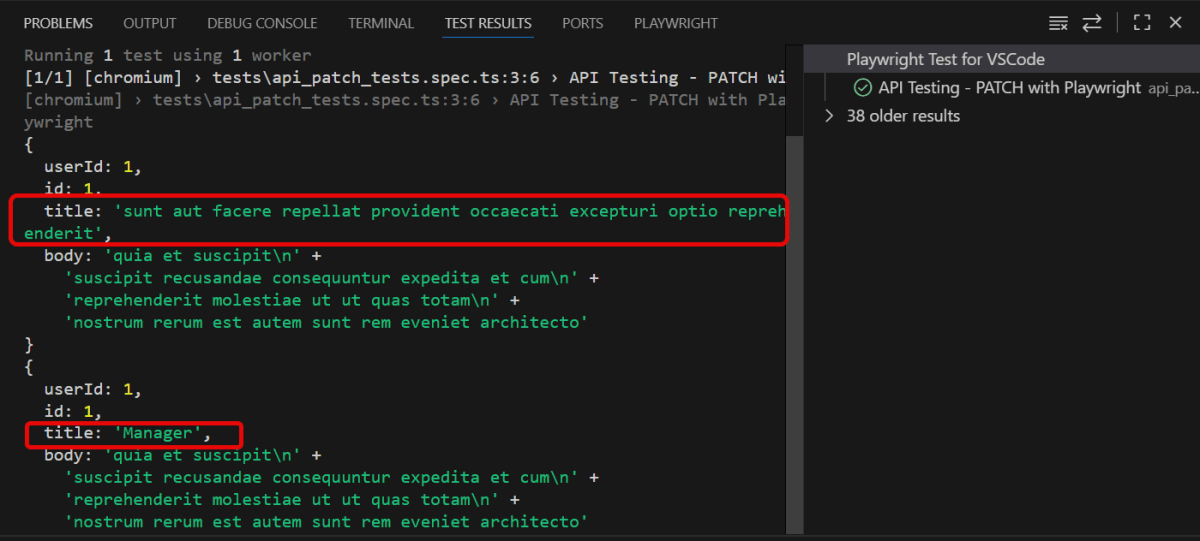Clear all test results with list-x icon
The width and height of the screenshot is (1200, 541).
pyautogui.click(x=1058, y=23)
